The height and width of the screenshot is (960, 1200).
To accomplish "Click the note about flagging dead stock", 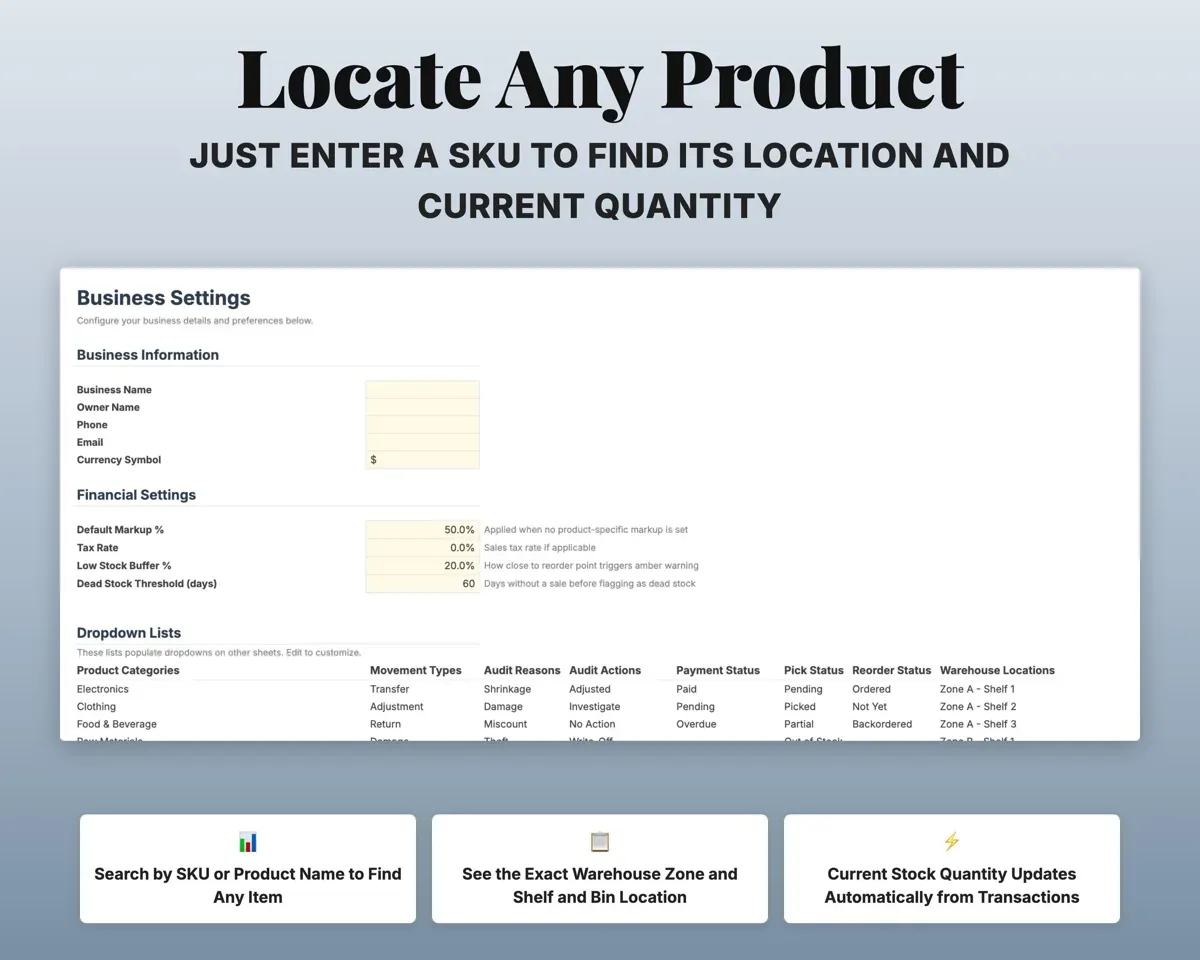I will pos(590,584).
